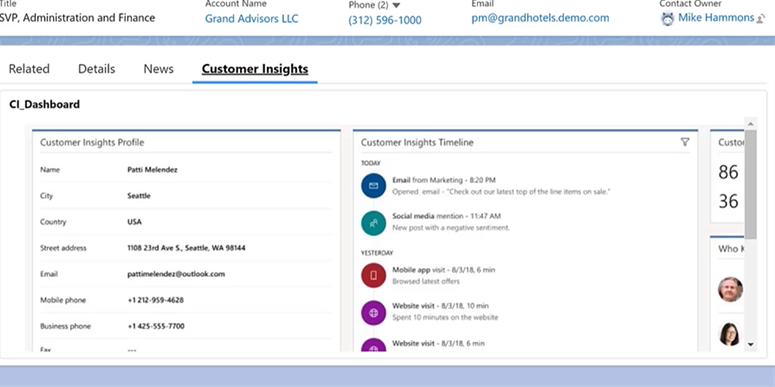Click the phone number (312) 596-1000
This screenshot has width=775, height=387.
click(x=385, y=20)
